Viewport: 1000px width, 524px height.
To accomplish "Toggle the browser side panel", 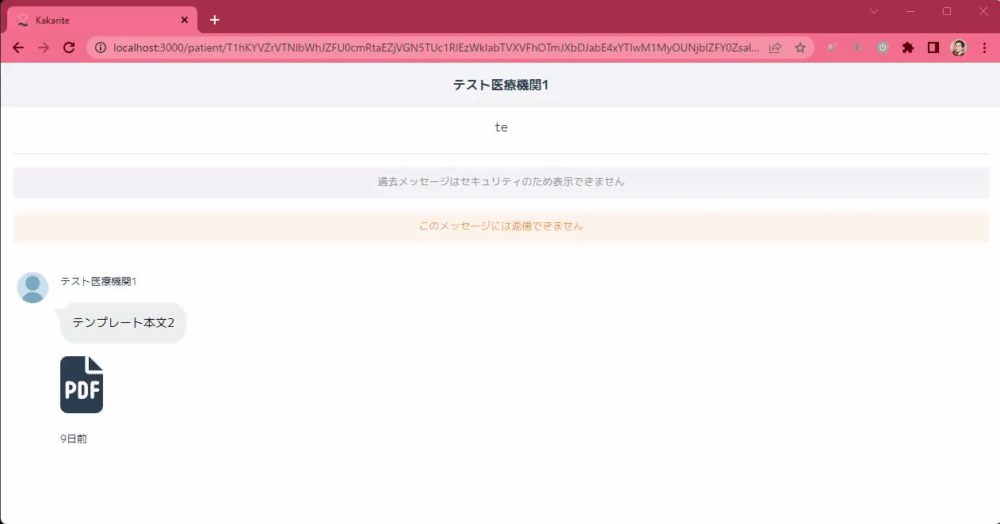I will click(933, 48).
